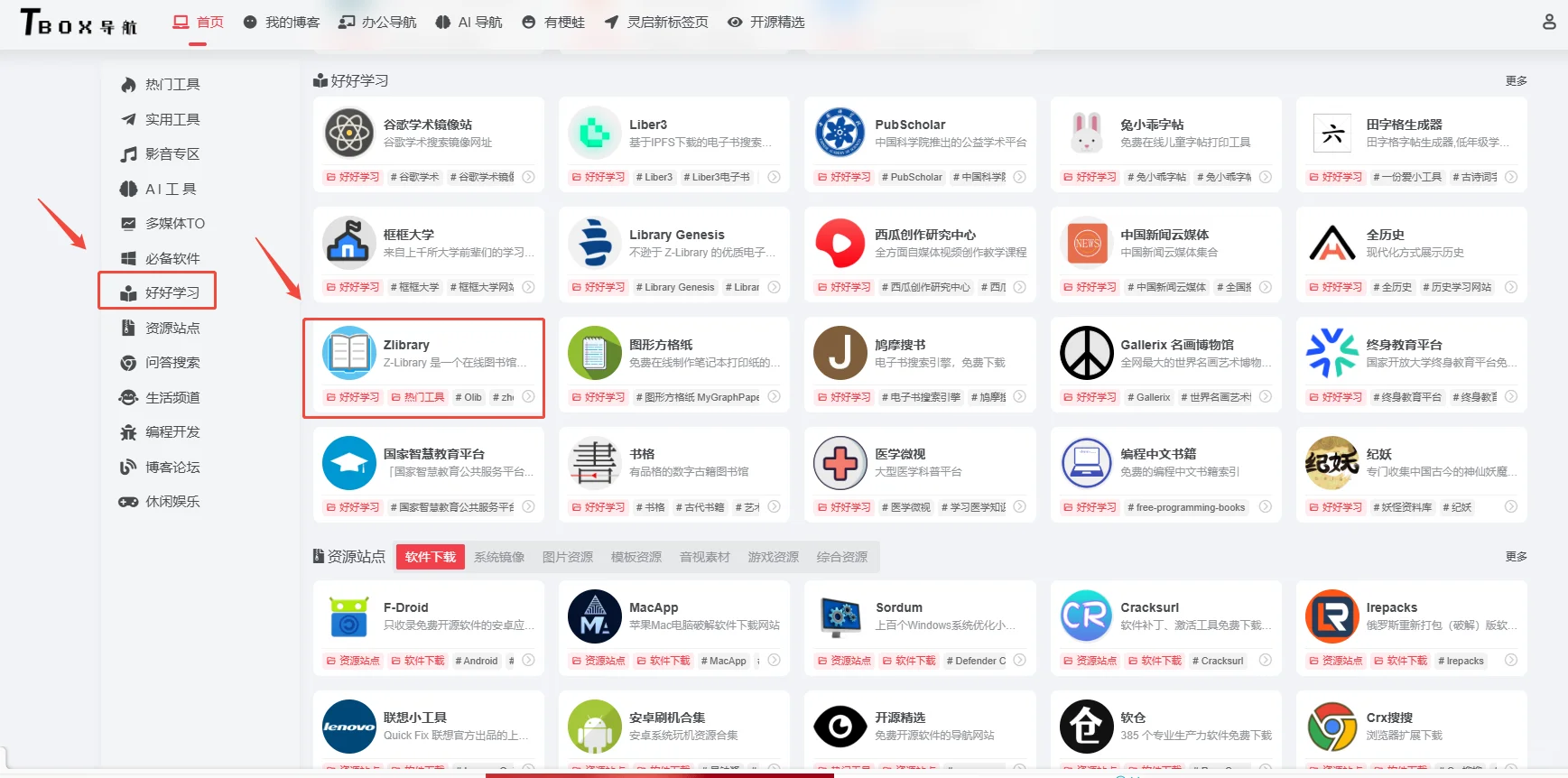Select AI 导航 top menu item

(469, 22)
